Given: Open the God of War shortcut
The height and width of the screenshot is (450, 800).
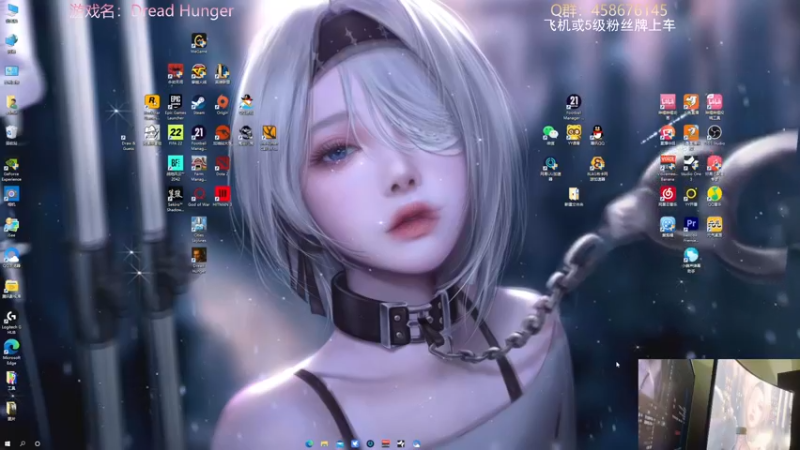Looking at the screenshot, I should coord(198,194).
